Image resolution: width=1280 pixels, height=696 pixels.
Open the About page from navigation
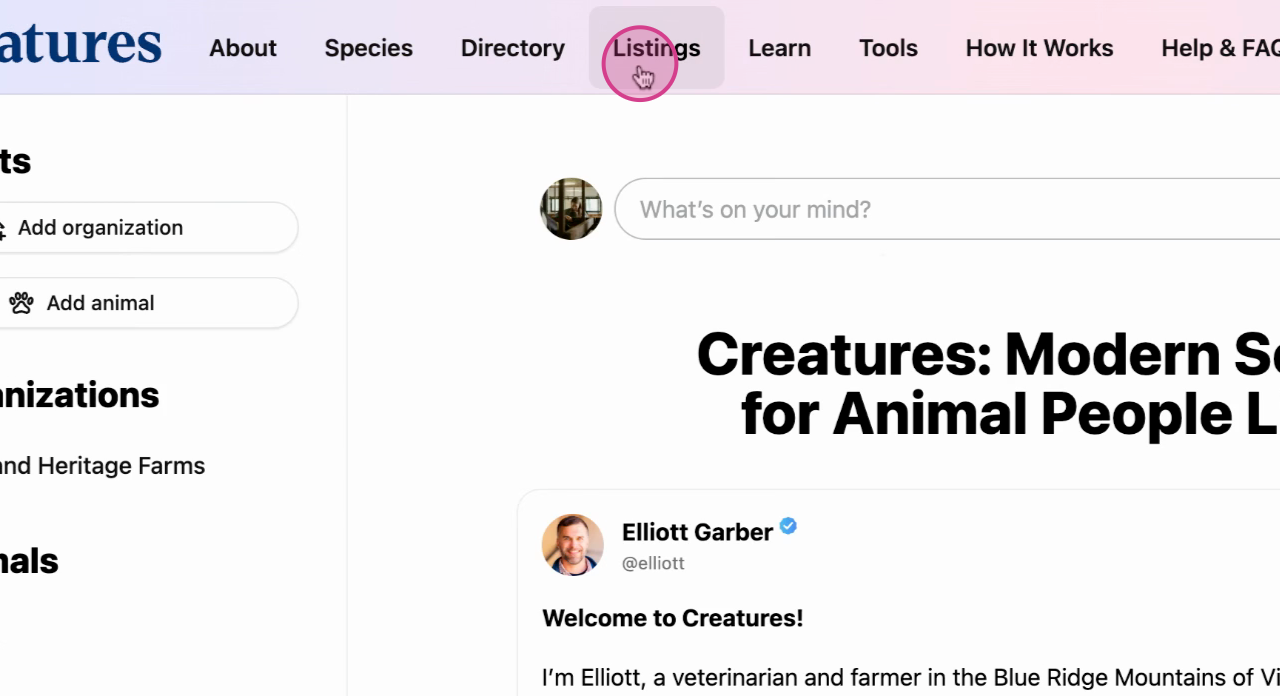pos(243,48)
